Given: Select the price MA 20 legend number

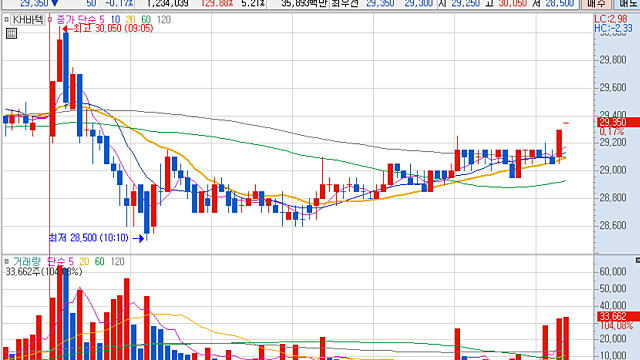Looking at the screenshot, I should coord(130,20).
